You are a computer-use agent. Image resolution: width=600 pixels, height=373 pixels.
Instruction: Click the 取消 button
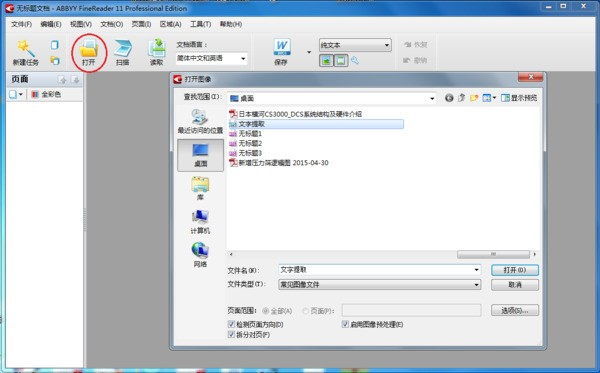(515, 285)
